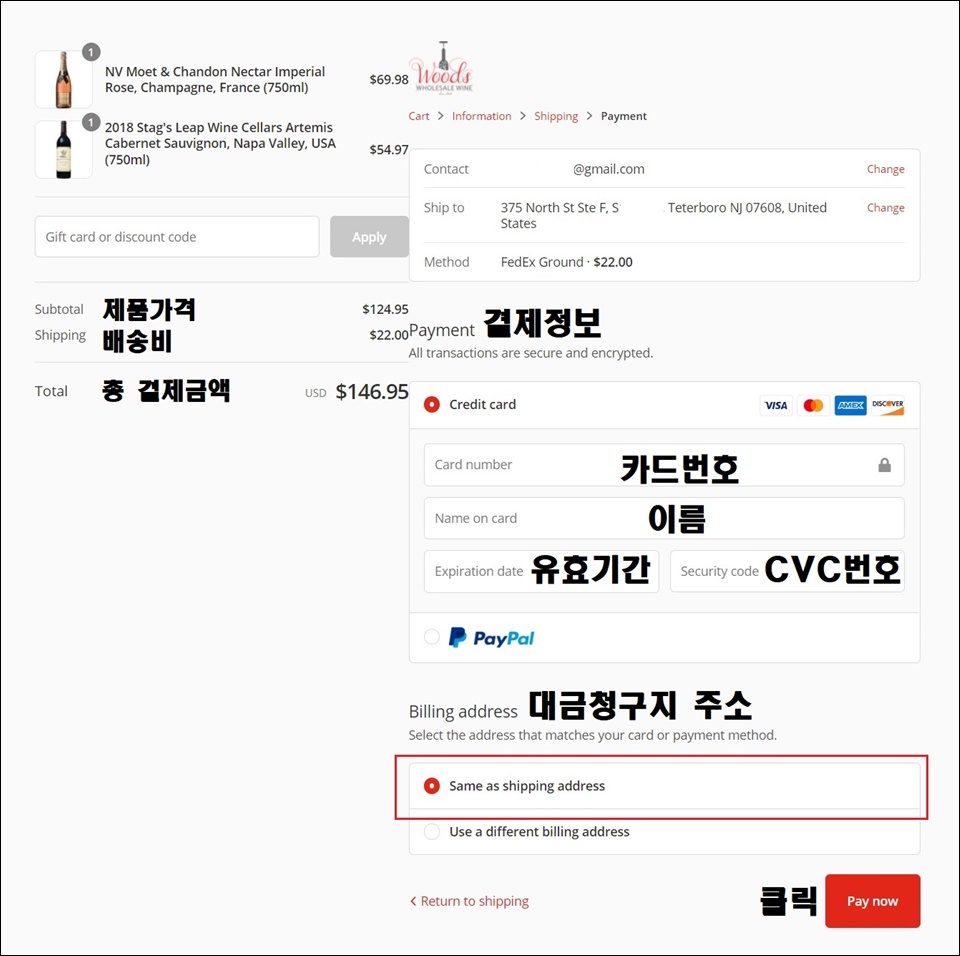The height and width of the screenshot is (956, 960).
Task: Select the Credit card payment option
Action: click(x=432, y=404)
